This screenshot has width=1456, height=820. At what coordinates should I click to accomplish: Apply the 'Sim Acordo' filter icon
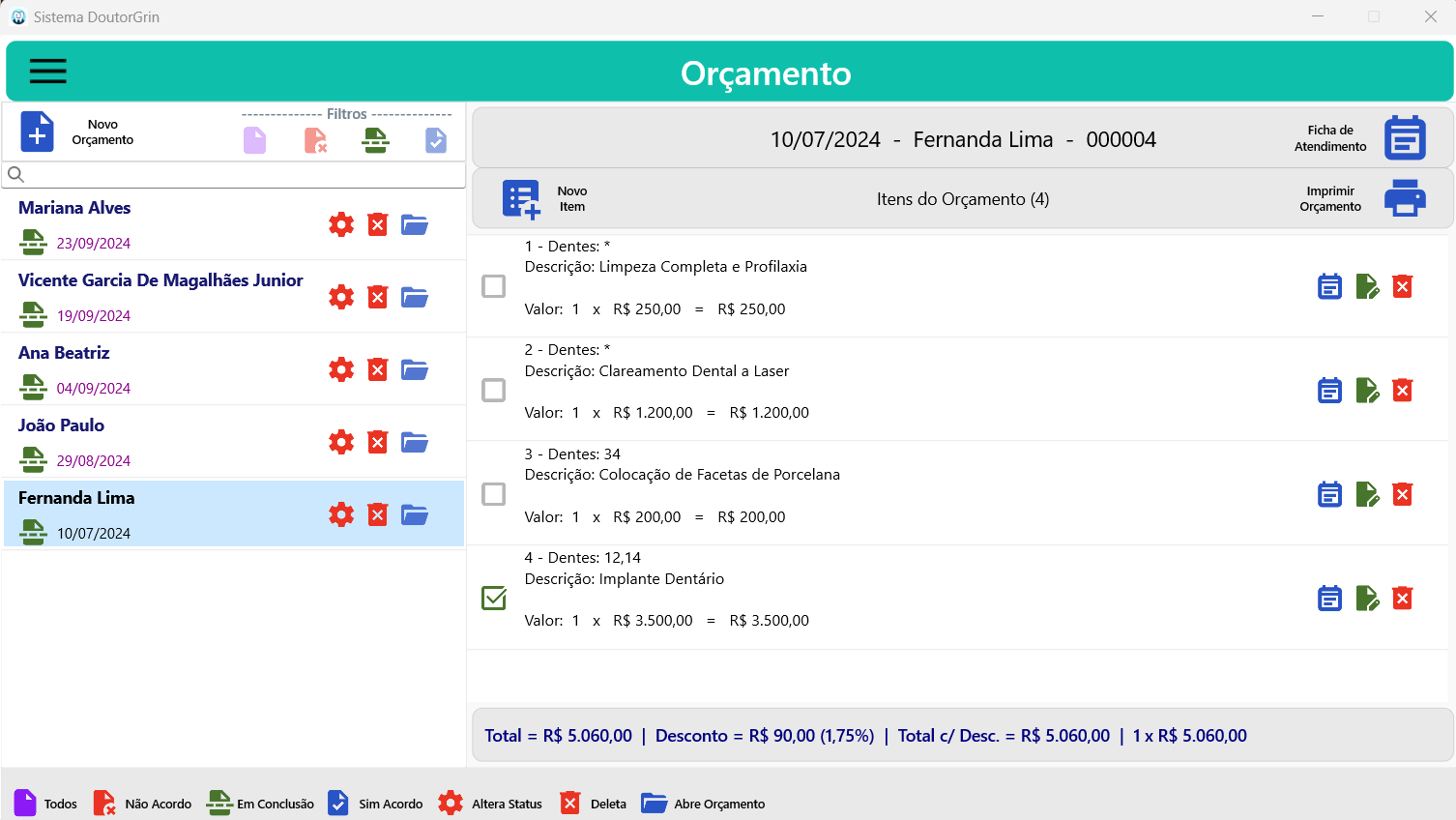tap(435, 139)
